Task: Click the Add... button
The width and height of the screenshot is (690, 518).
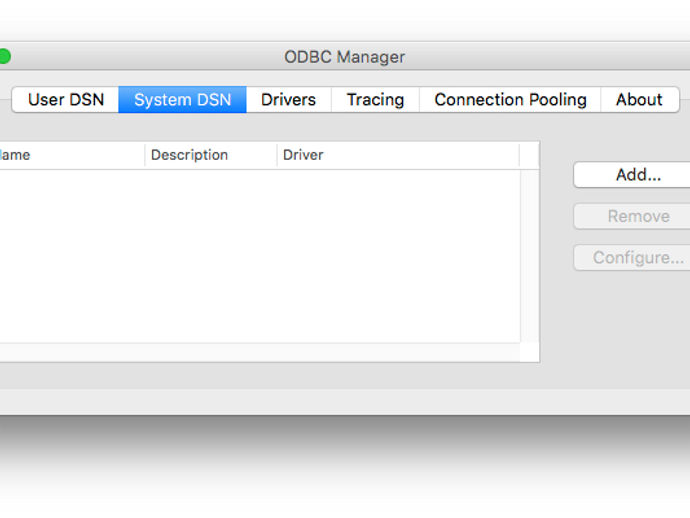Action: click(633, 175)
